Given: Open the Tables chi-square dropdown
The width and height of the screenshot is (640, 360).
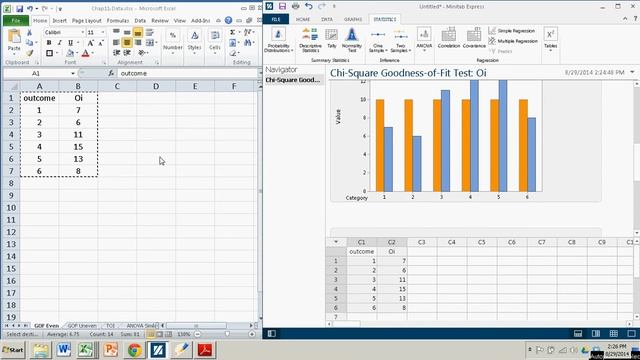Looking at the screenshot, I should coord(550,40).
